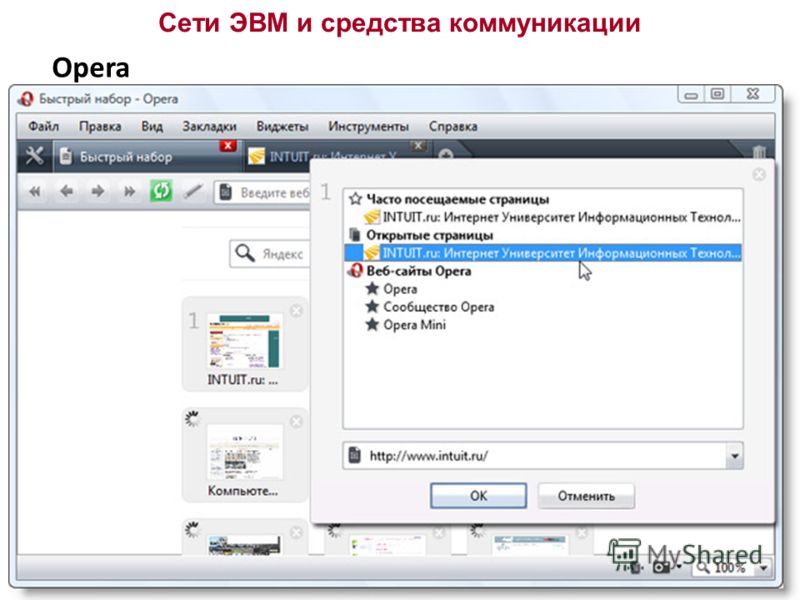Open Компьюте... speed dial thumbnail
The height and width of the screenshot is (600, 800).
click(245, 452)
